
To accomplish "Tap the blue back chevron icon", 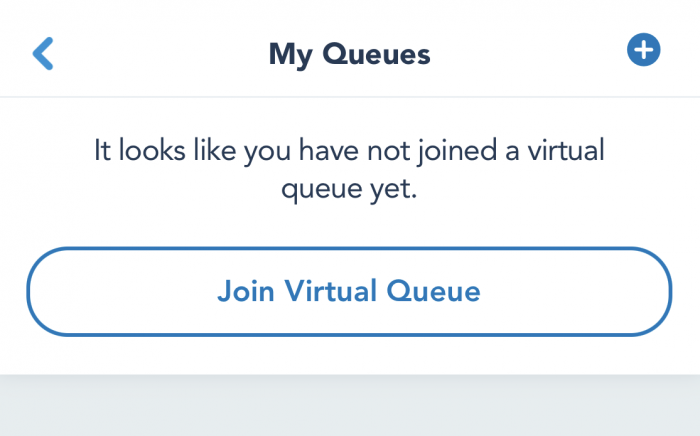I will tap(43, 54).
